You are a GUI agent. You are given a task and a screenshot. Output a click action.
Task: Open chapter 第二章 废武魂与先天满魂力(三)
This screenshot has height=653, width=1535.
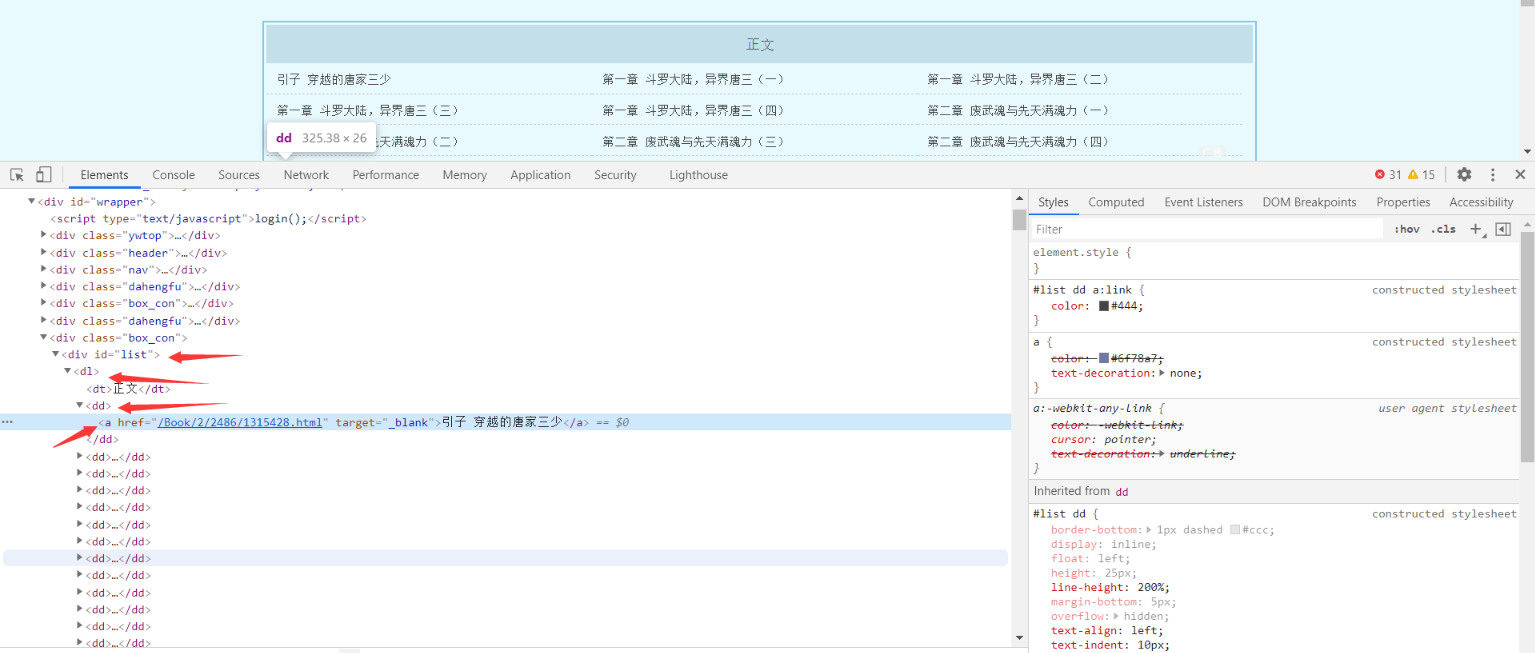[x=693, y=142]
